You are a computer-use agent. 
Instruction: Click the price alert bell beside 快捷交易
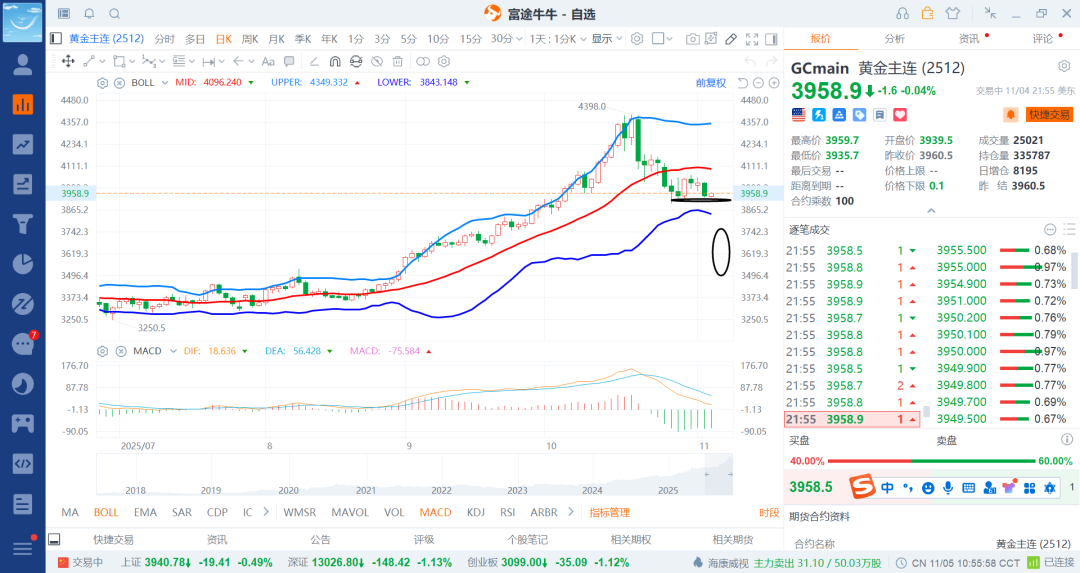pos(1011,114)
